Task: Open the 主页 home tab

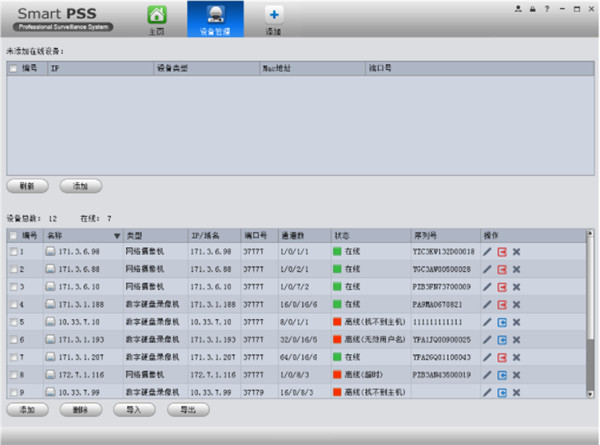Action: 156,18
